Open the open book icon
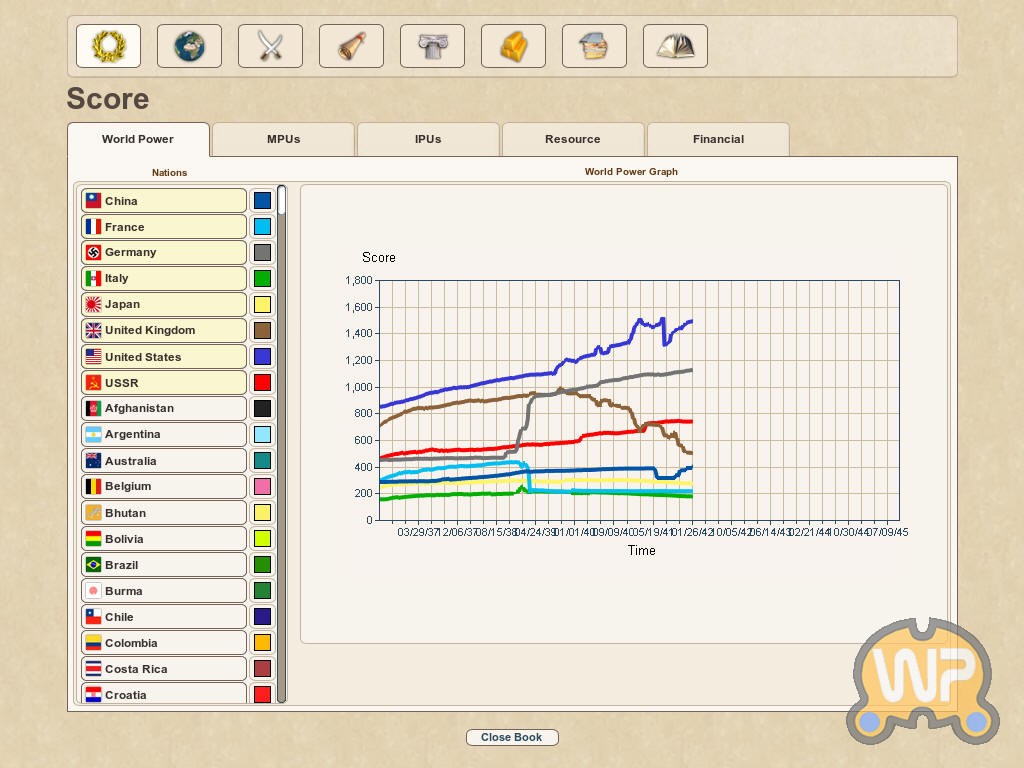The image size is (1024, 768). 675,46
